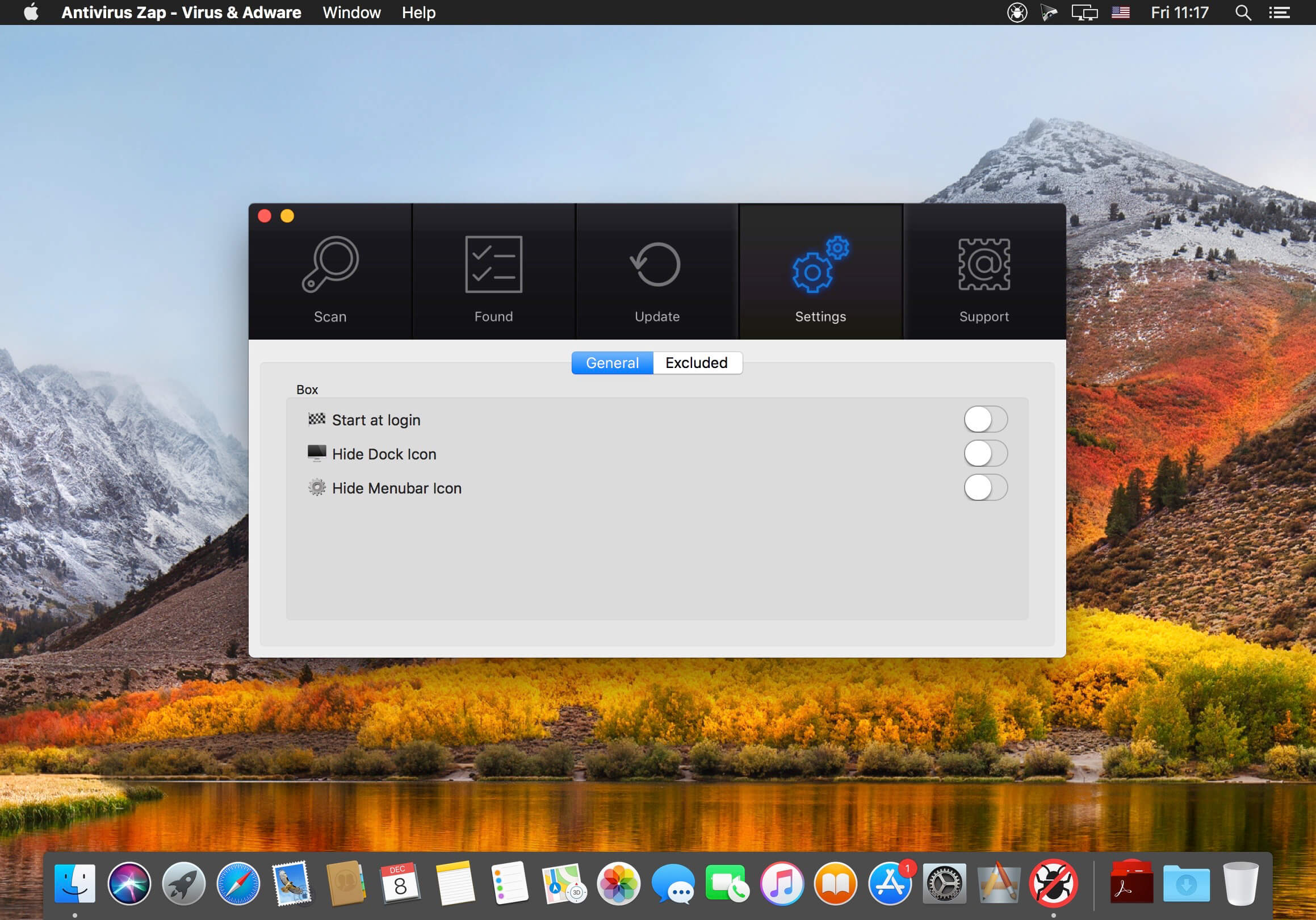Open the Trash in the Dock
Viewport: 1316px width, 920px height.
pos(1240,883)
